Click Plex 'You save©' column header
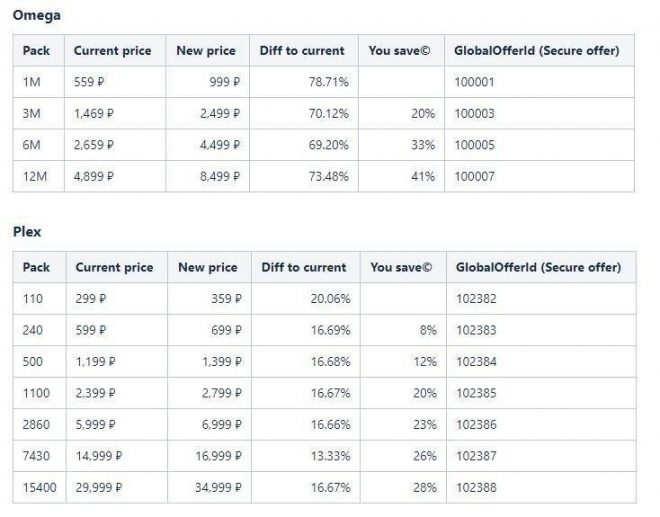Screen dimensions: 660x517 403,267
